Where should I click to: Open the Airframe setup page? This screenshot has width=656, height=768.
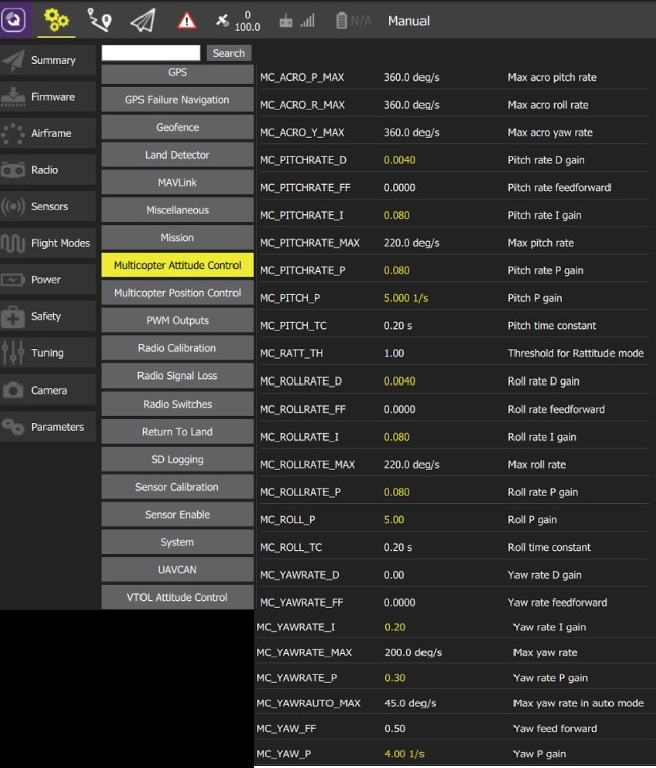point(49,133)
